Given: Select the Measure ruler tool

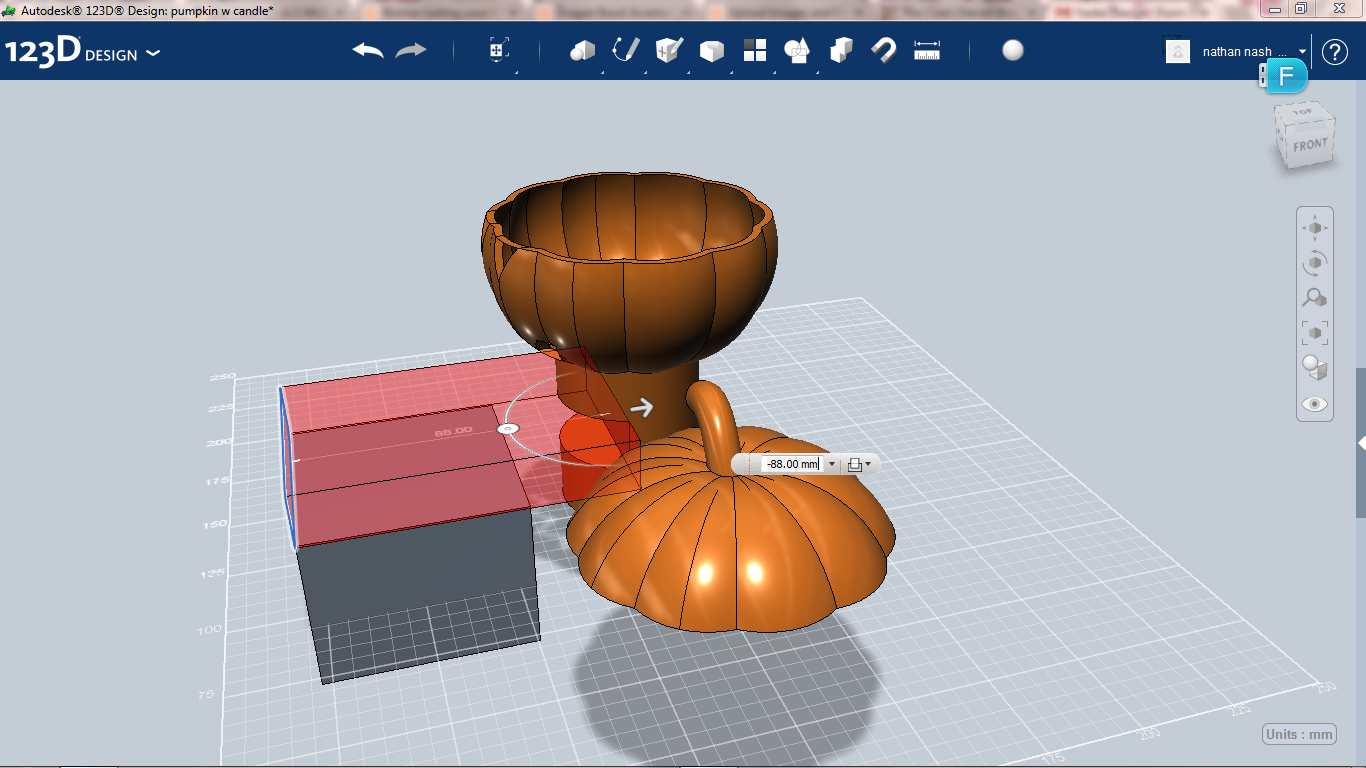Looking at the screenshot, I should click(x=927, y=50).
